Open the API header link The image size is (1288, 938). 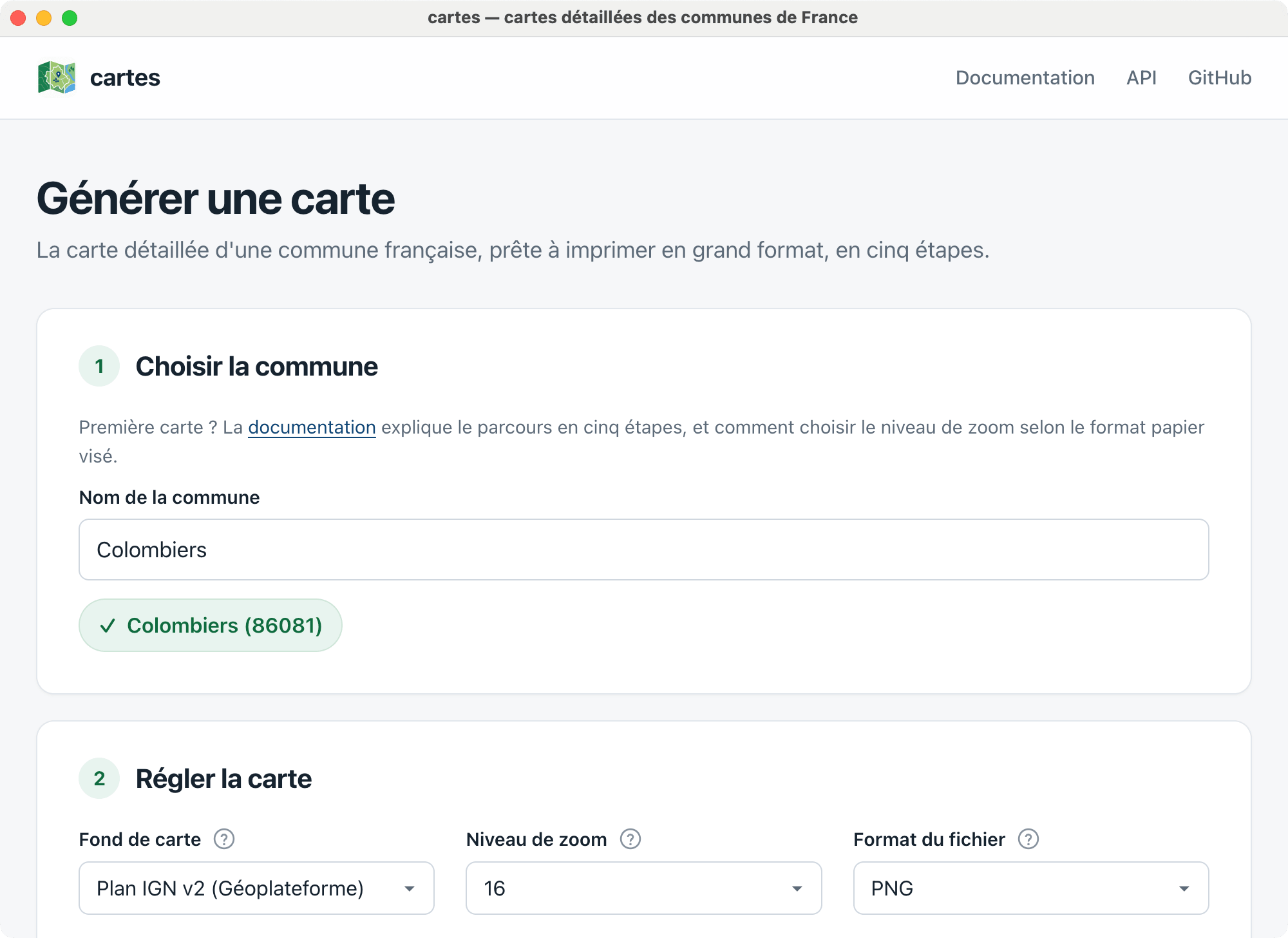pos(1141,78)
